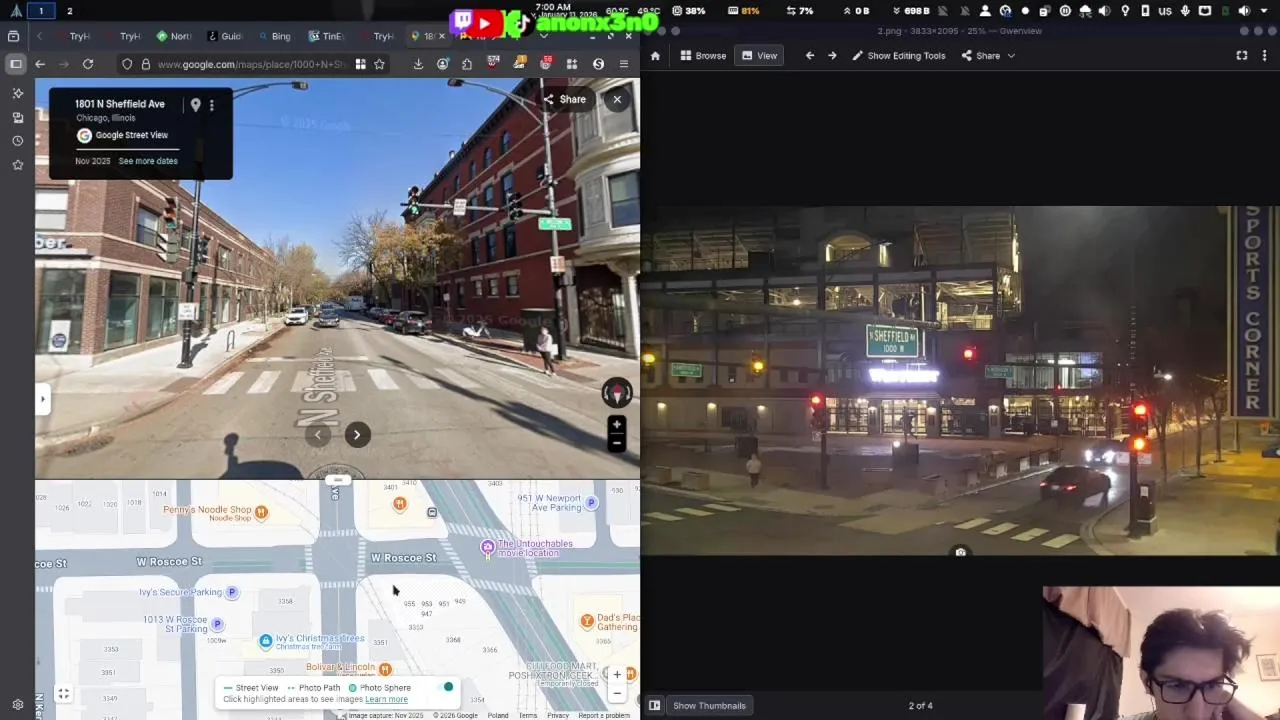Open the Terms link under the map
The image size is (1280, 720).
pyautogui.click(x=528, y=715)
